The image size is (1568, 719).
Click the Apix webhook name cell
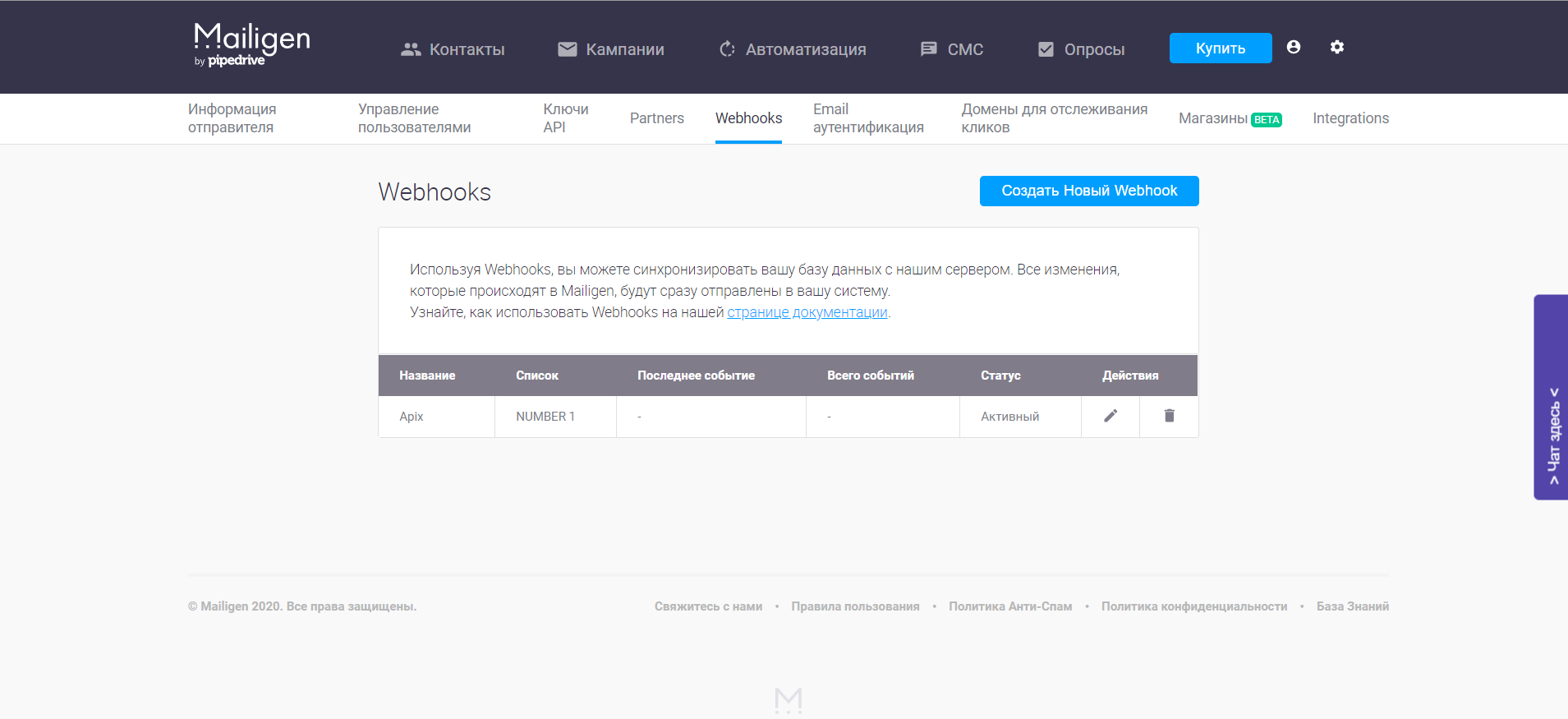pyautogui.click(x=437, y=417)
